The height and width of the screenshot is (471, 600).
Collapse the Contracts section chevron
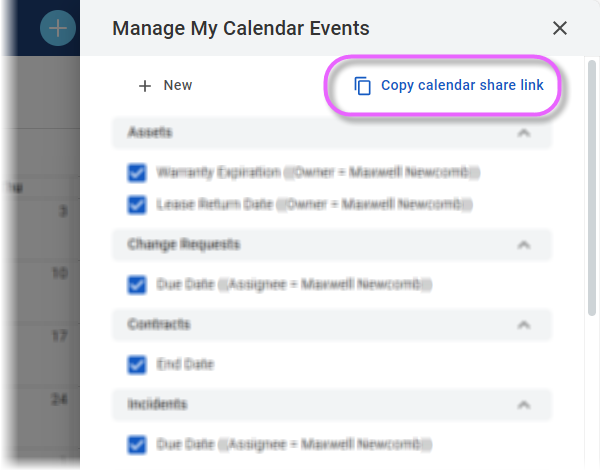(524, 325)
